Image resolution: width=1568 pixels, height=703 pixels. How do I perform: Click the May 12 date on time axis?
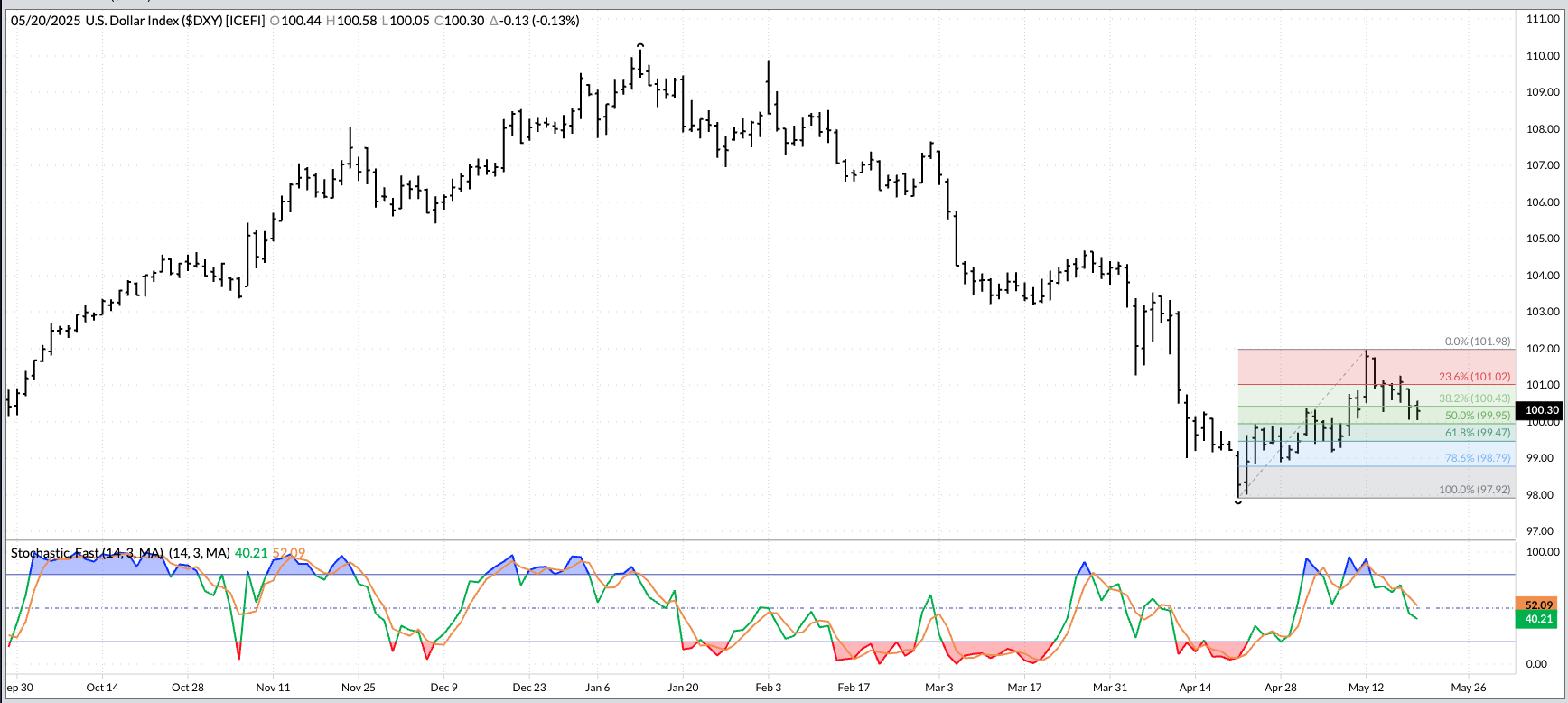coord(1366,688)
